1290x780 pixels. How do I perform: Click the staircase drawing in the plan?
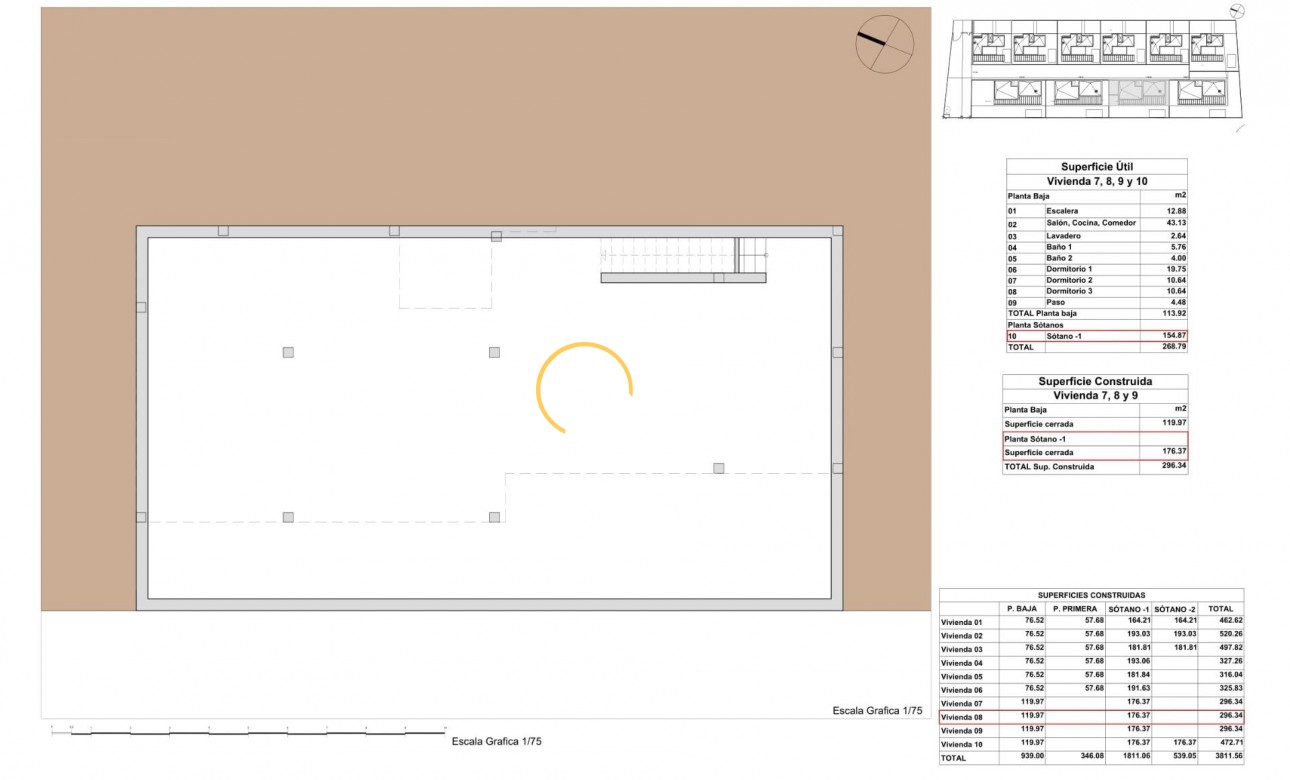tap(684, 260)
